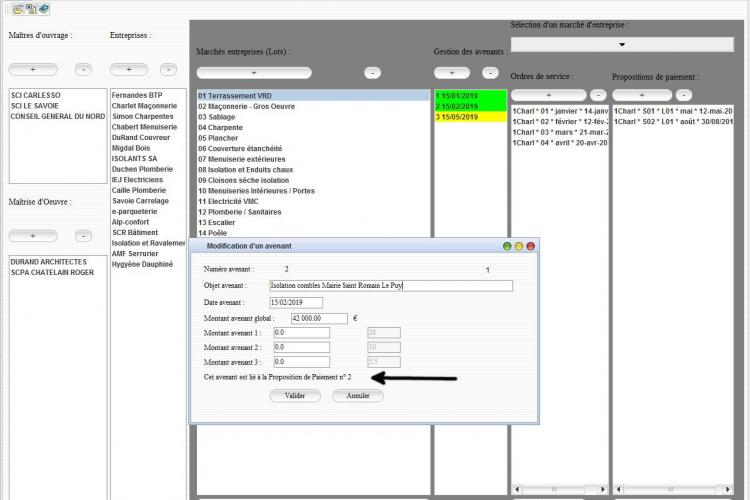This screenshot has height=500, width=750.
Task: Open the Sélection d'un marché d'entreprise dropdown
Action: tap(622, 44)
